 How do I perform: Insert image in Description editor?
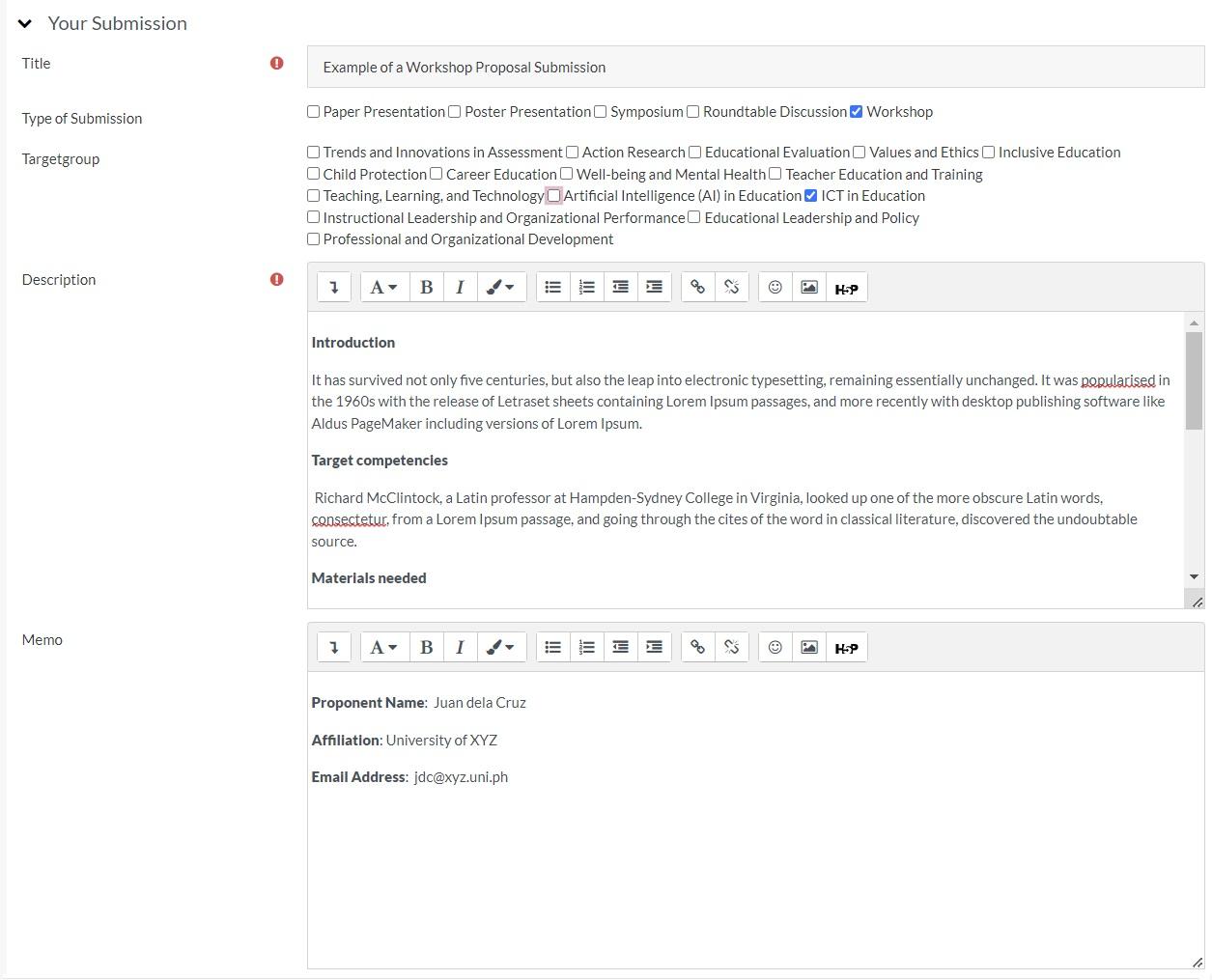pos(809,287)
